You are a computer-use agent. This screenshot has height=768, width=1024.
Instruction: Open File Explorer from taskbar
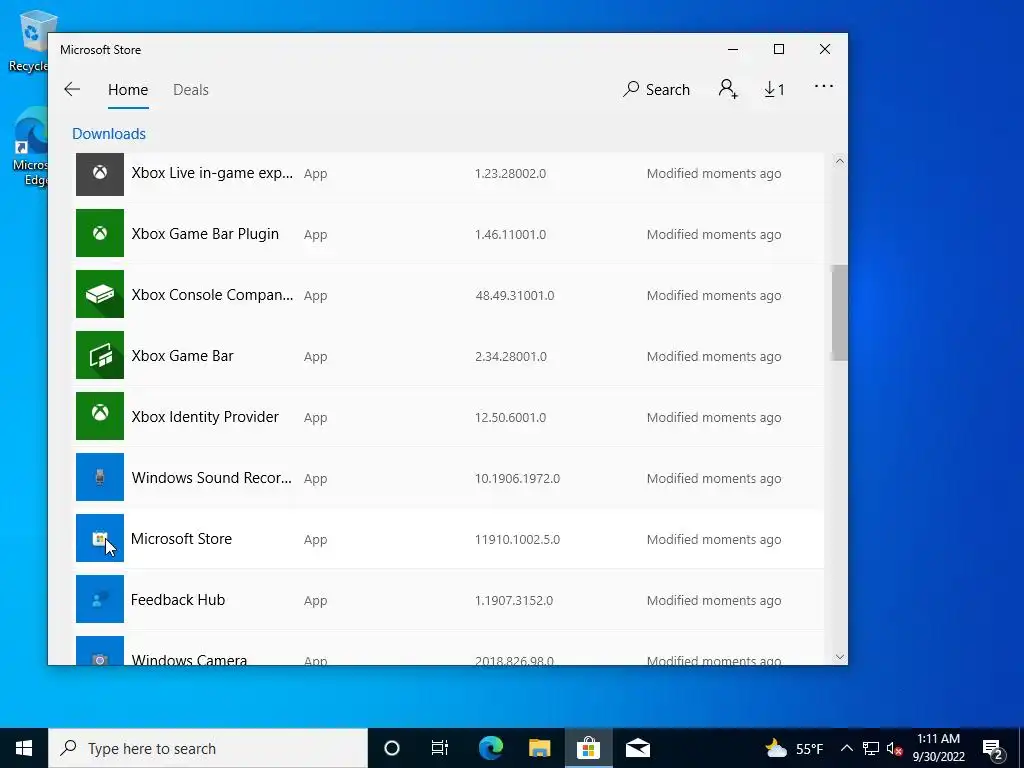(x=539, y=748)
